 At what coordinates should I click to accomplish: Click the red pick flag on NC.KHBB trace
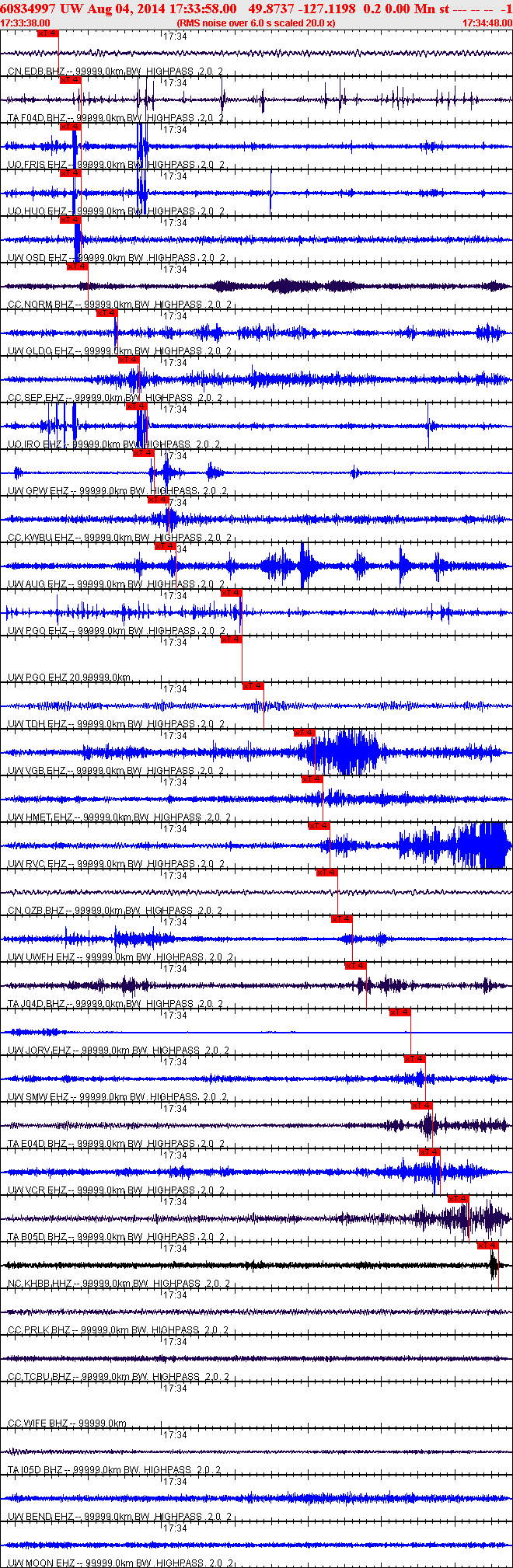click(487, 1246)
